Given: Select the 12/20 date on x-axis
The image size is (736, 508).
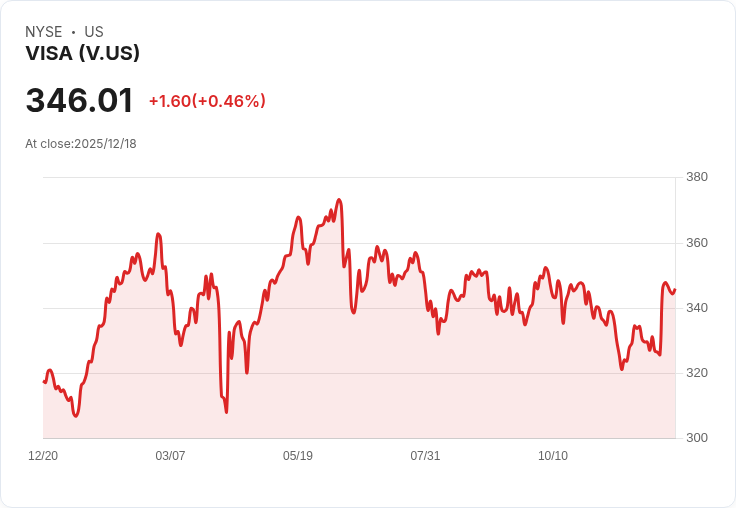Looking at the screenshot, I should click(x=43, y=456).
